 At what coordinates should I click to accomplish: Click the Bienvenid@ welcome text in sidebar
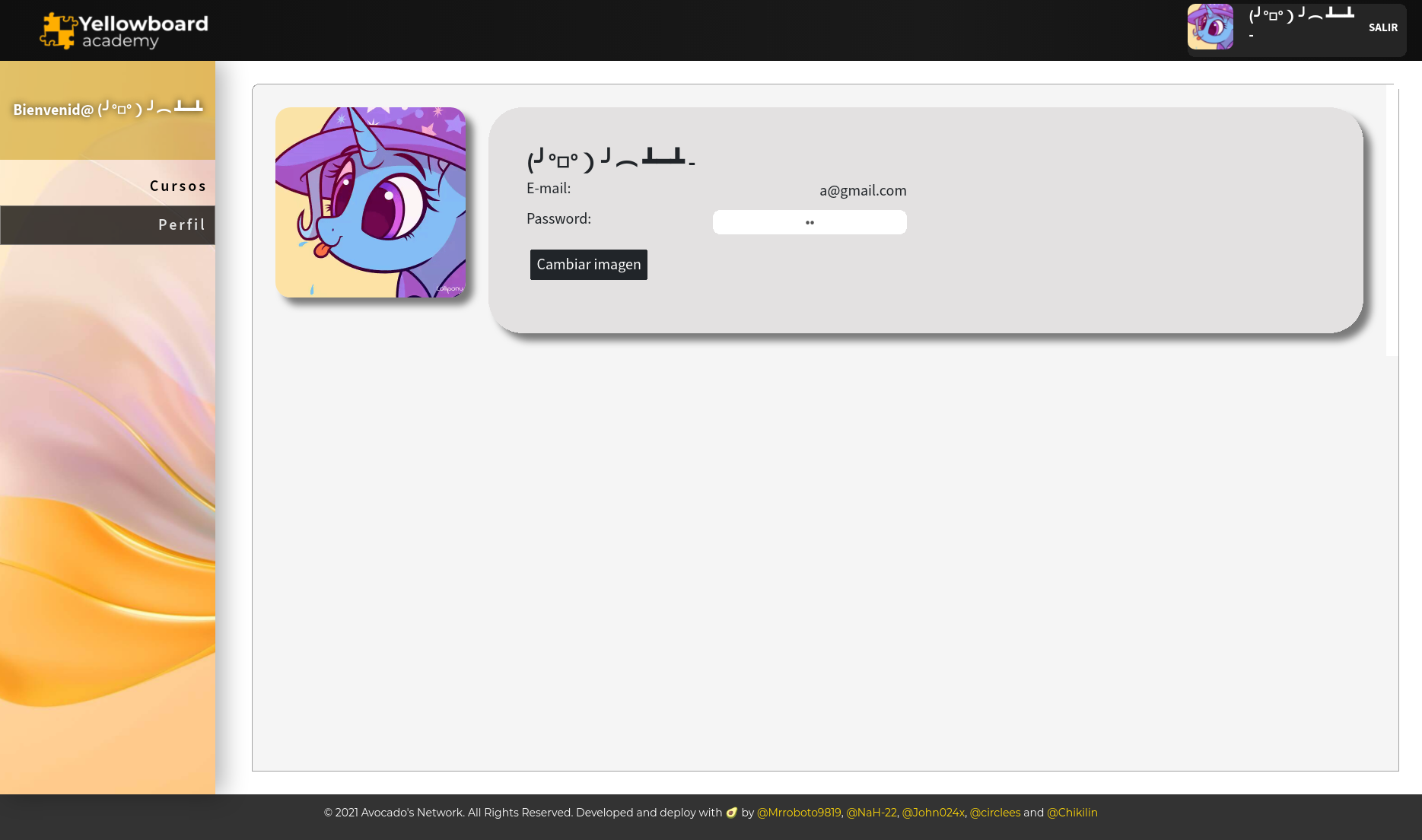pyautogui.click(x=108, y=109)
